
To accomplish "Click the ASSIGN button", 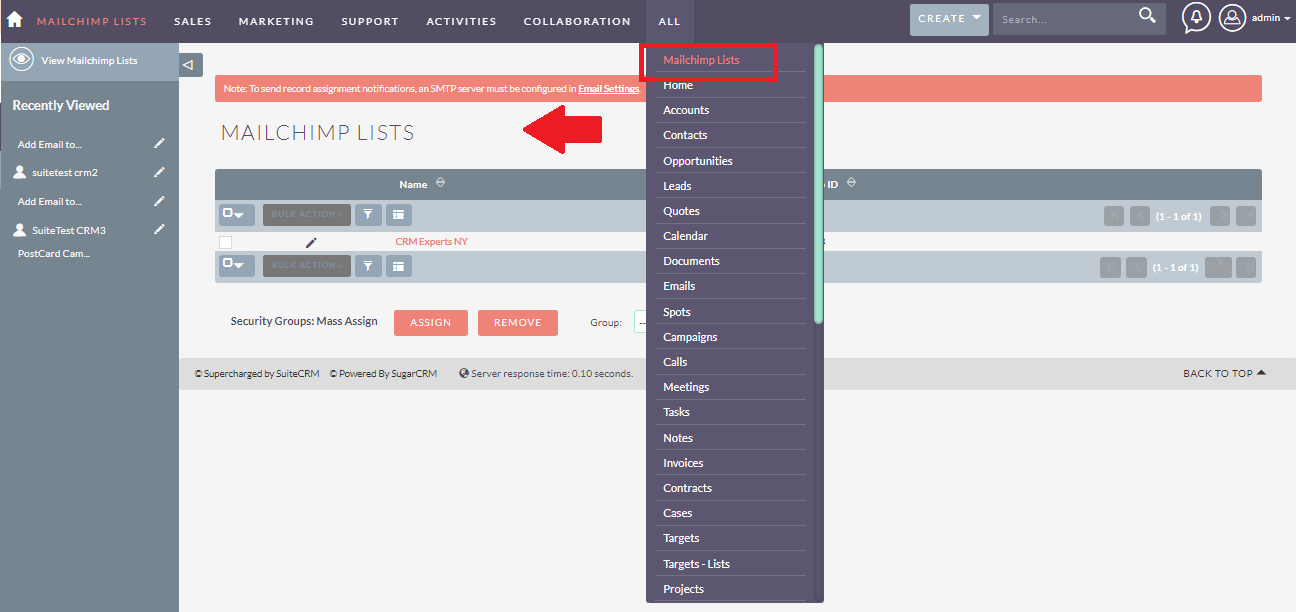I will click(431, 322).
